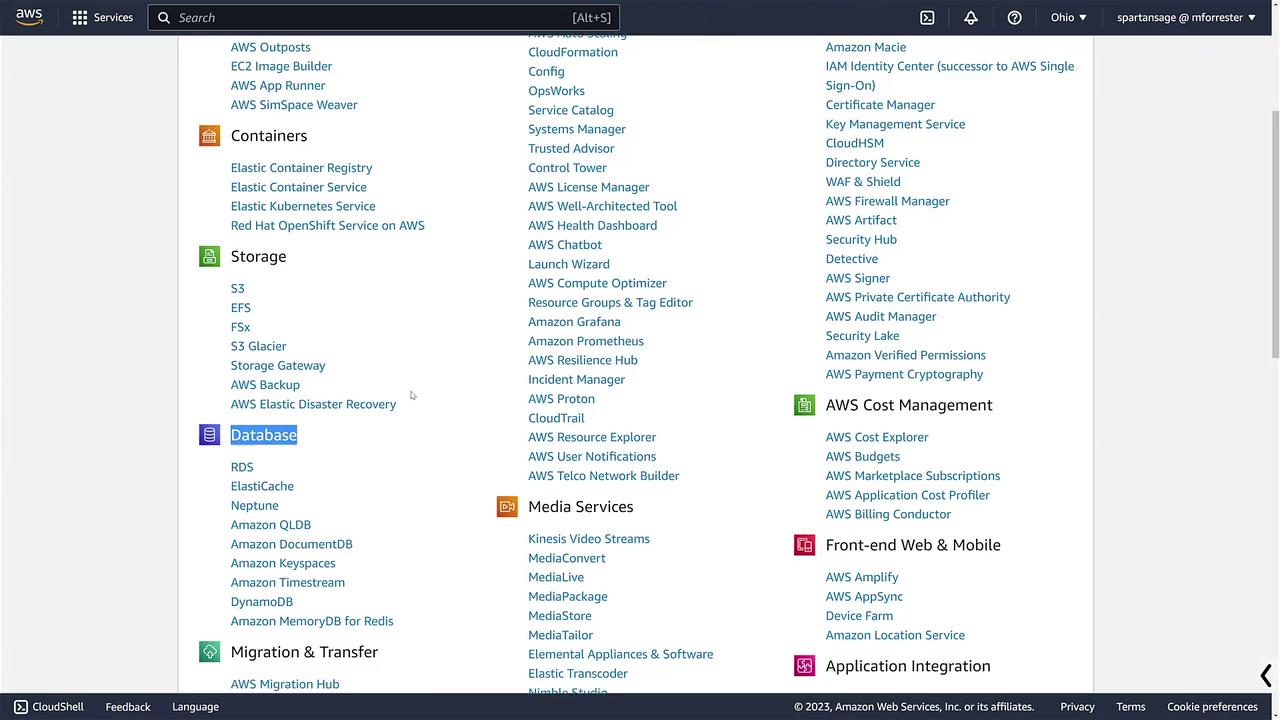Click the AWS Cost Management category icon

coord(804,405)
